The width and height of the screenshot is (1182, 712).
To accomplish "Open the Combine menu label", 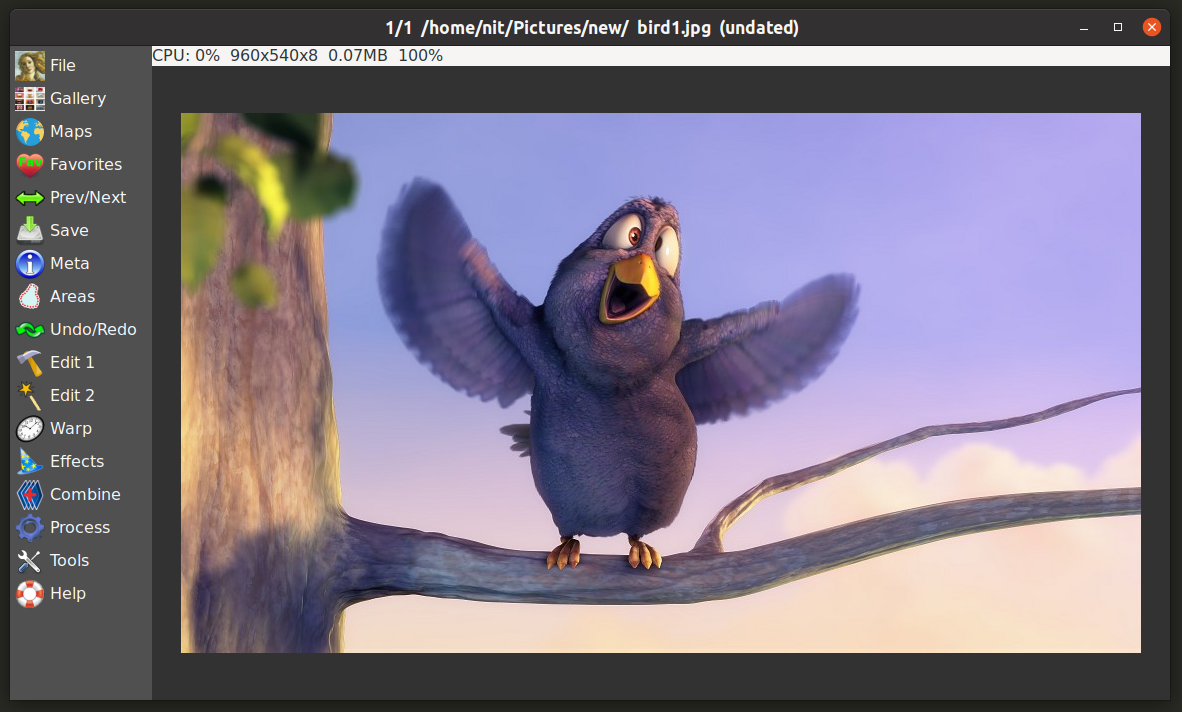I will (85, 495).
